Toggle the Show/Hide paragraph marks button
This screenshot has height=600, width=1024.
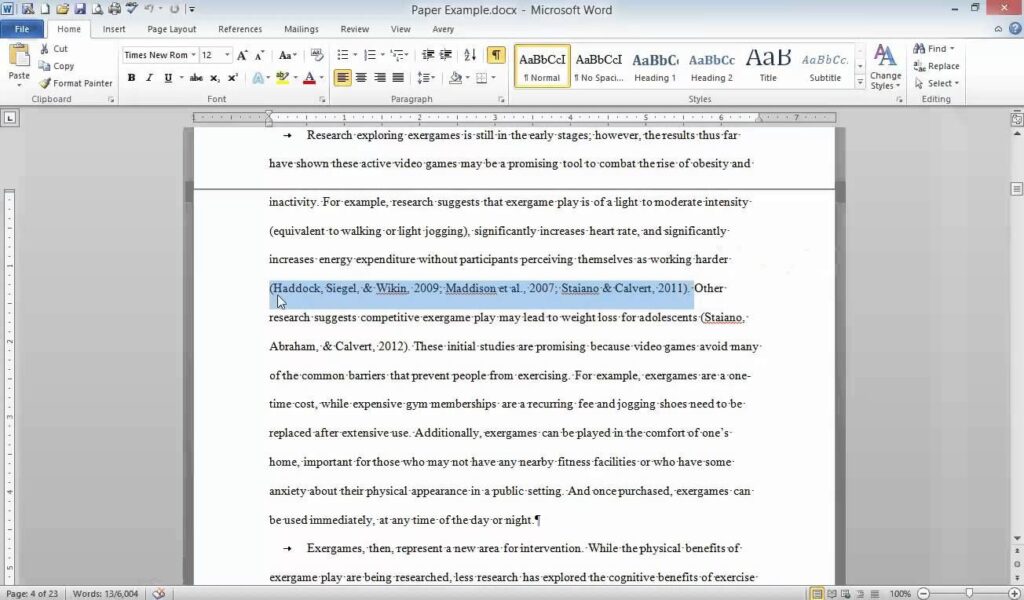[x=496, y=55]
